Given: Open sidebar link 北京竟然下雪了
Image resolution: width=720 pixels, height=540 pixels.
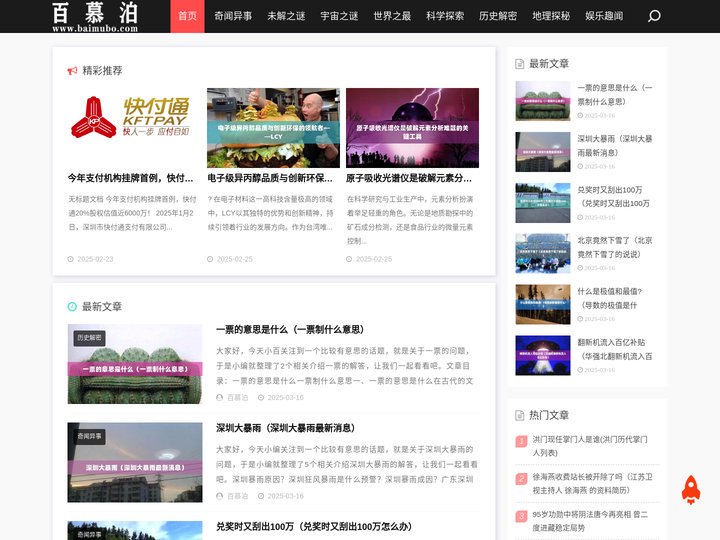Looking at the screenshot, I should tap(615, 247).
